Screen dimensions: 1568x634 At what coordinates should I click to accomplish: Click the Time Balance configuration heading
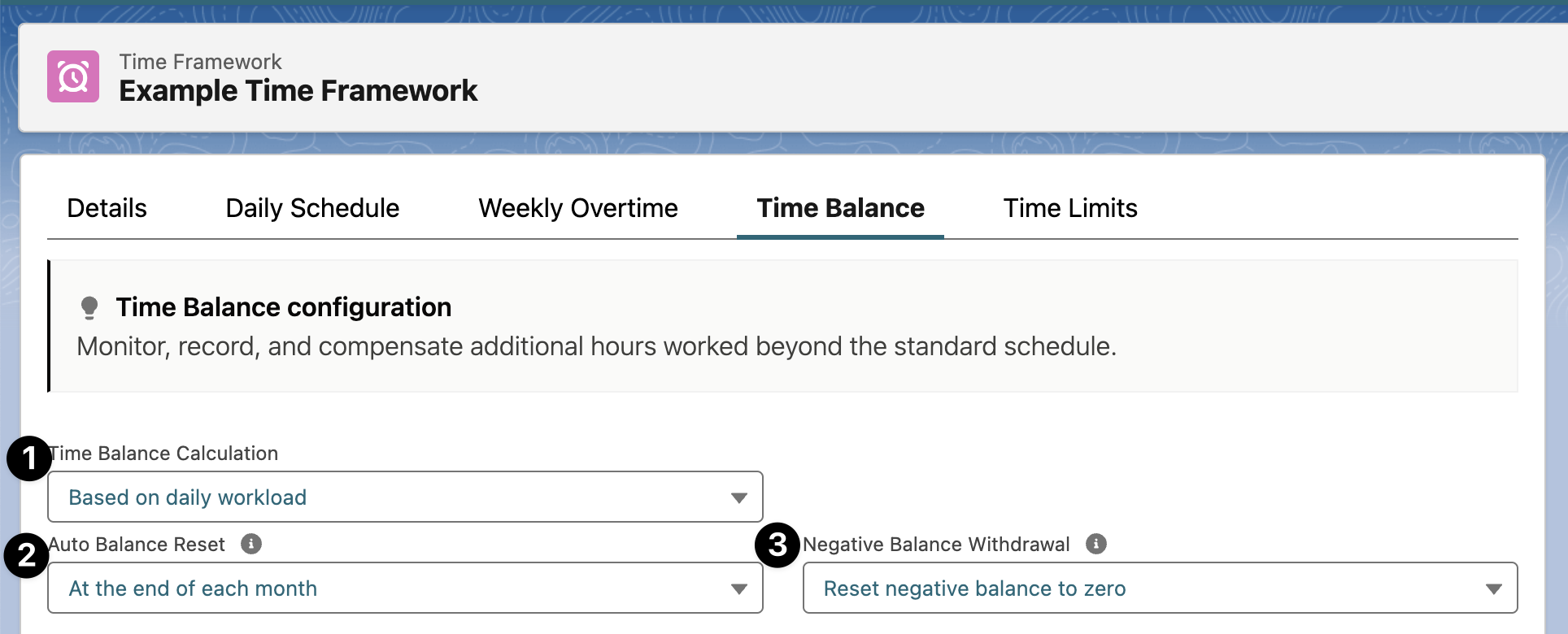pyautogui.click(x=283, y=307)
